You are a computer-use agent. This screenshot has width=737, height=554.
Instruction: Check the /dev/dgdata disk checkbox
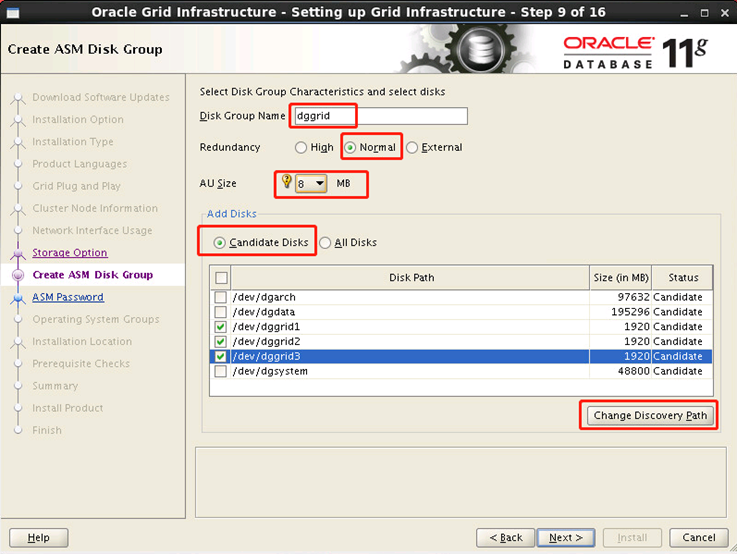click(x=220, y=312)
